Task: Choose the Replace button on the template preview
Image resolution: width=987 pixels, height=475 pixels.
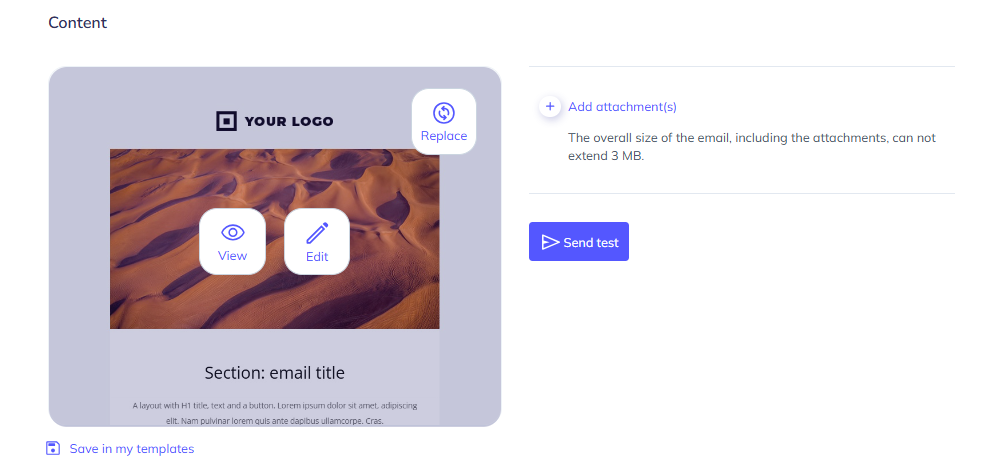Action: (444, 121)
